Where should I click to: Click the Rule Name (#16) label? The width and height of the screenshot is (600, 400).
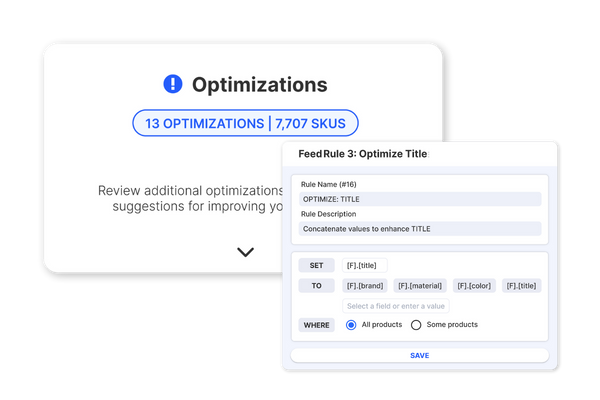pos(328,184)
